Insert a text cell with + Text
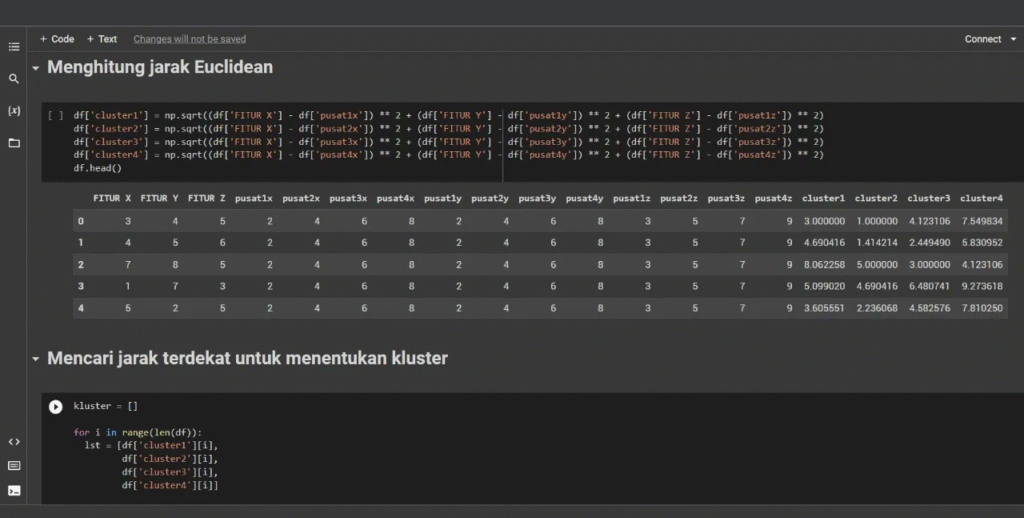Viewport: 1024px width, 518px height. click(102, 39)
